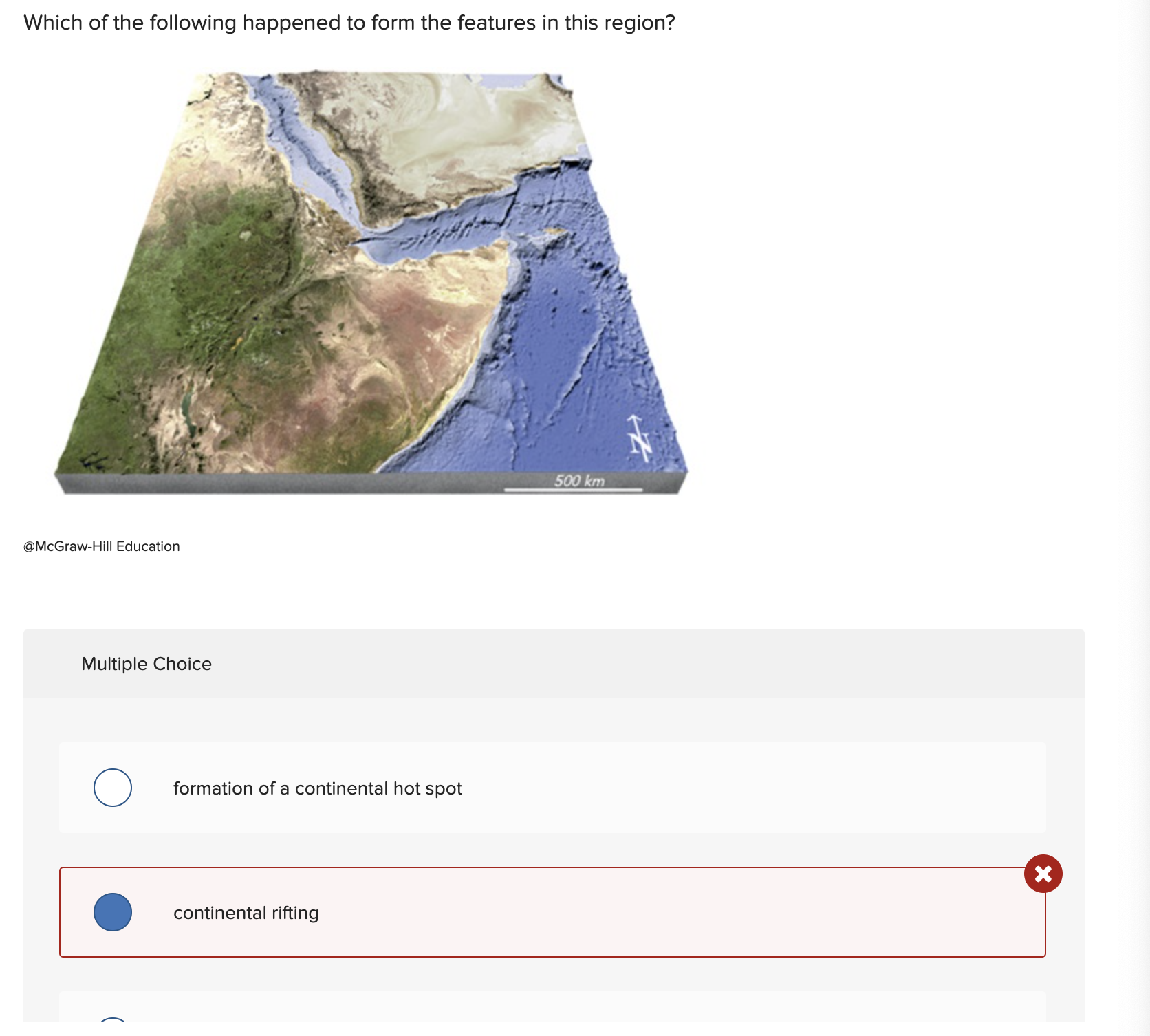Select the 'continental rifting' option
This screenshot has height=1036, width=1150.
coord(113,913)
